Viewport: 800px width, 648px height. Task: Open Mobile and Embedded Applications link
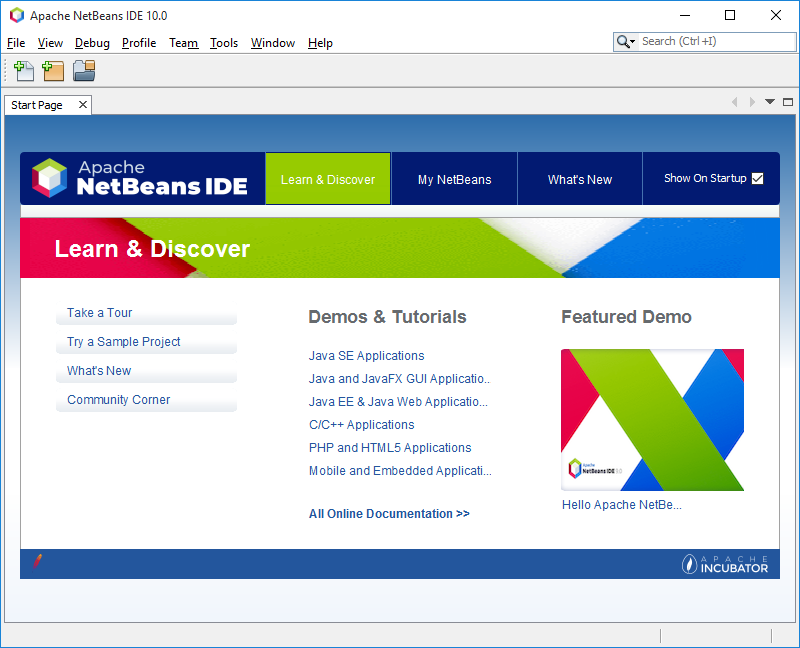point(400,470)
